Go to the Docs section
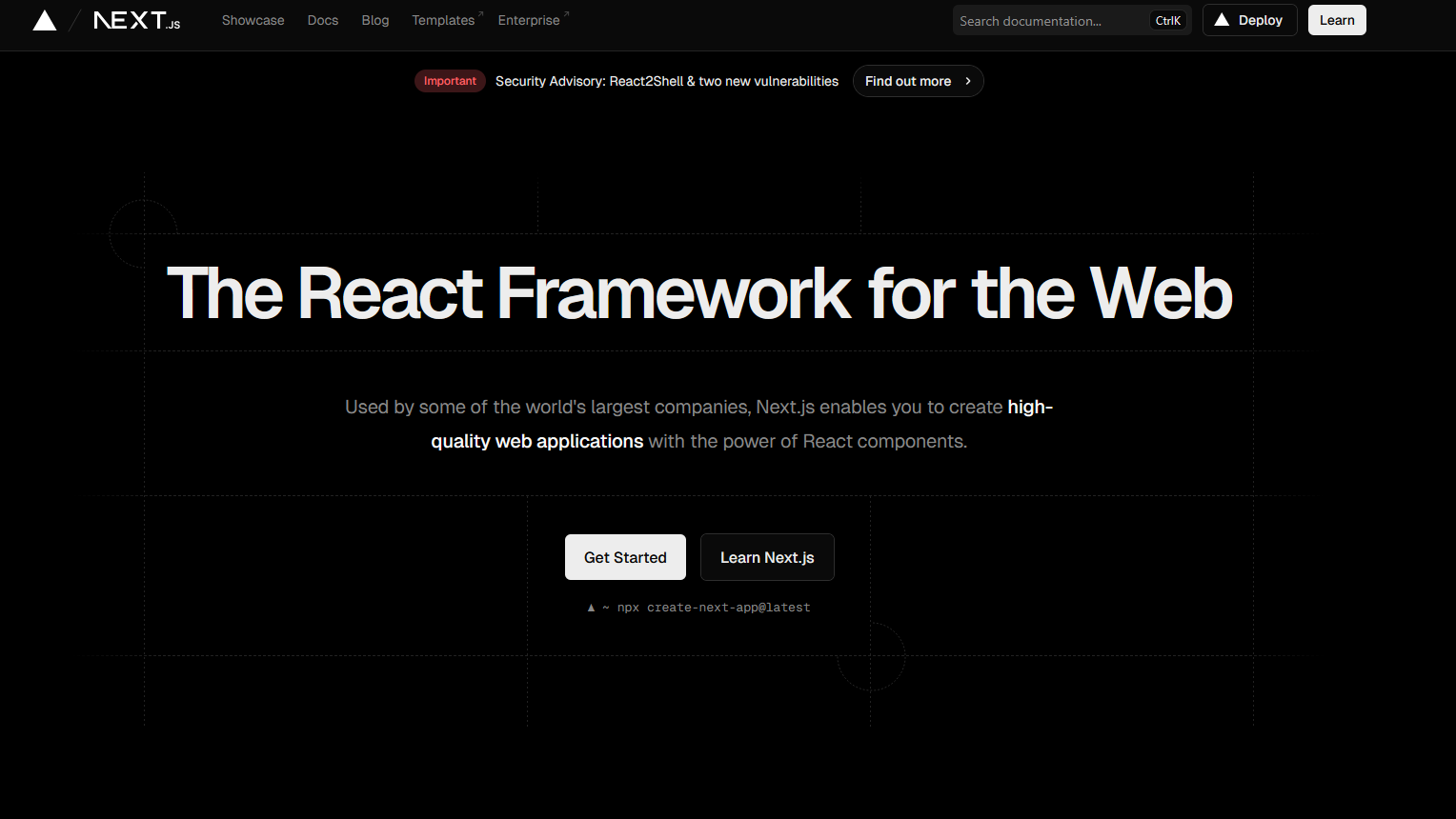This screenshot has height=819, width=1456. (x=323, y=20)
